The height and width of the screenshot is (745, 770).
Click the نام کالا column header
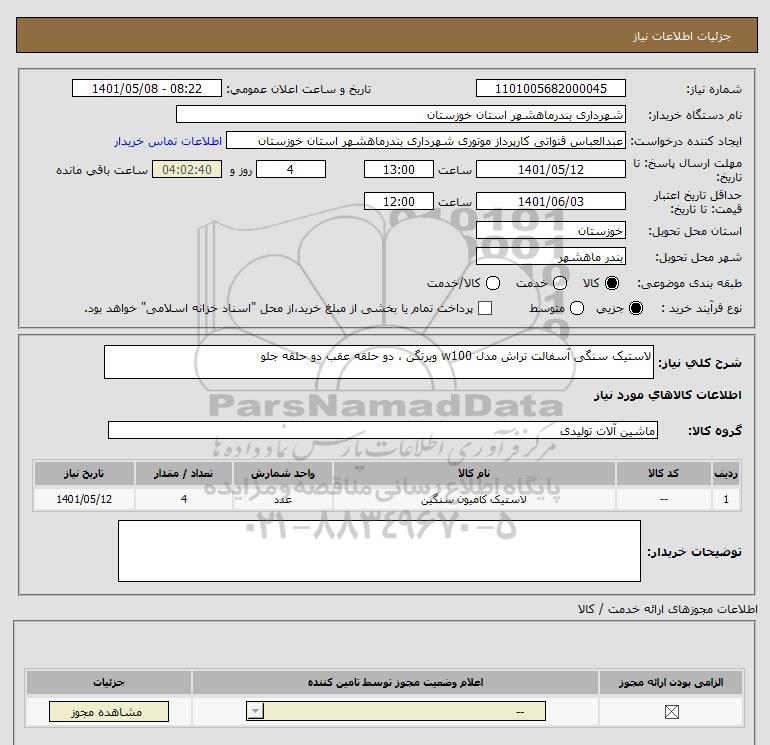point(473,473)
